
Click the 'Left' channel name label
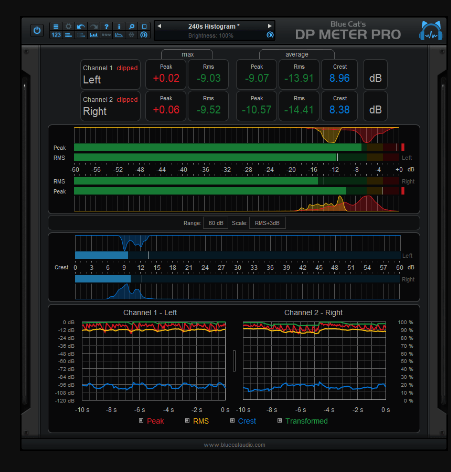point(92,80)
